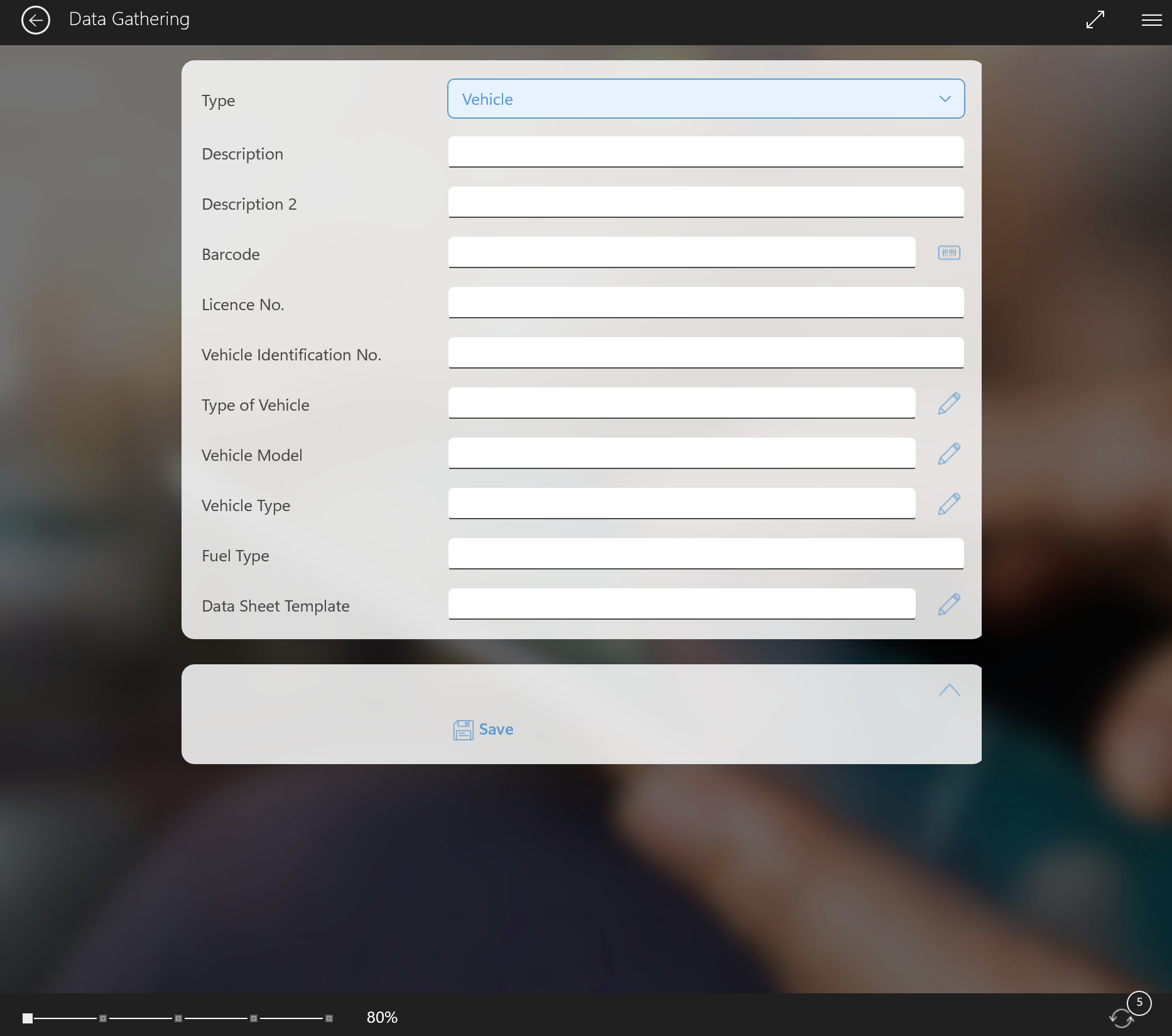Open the Type dropdown showing Vehicle

tap(706, 99)
